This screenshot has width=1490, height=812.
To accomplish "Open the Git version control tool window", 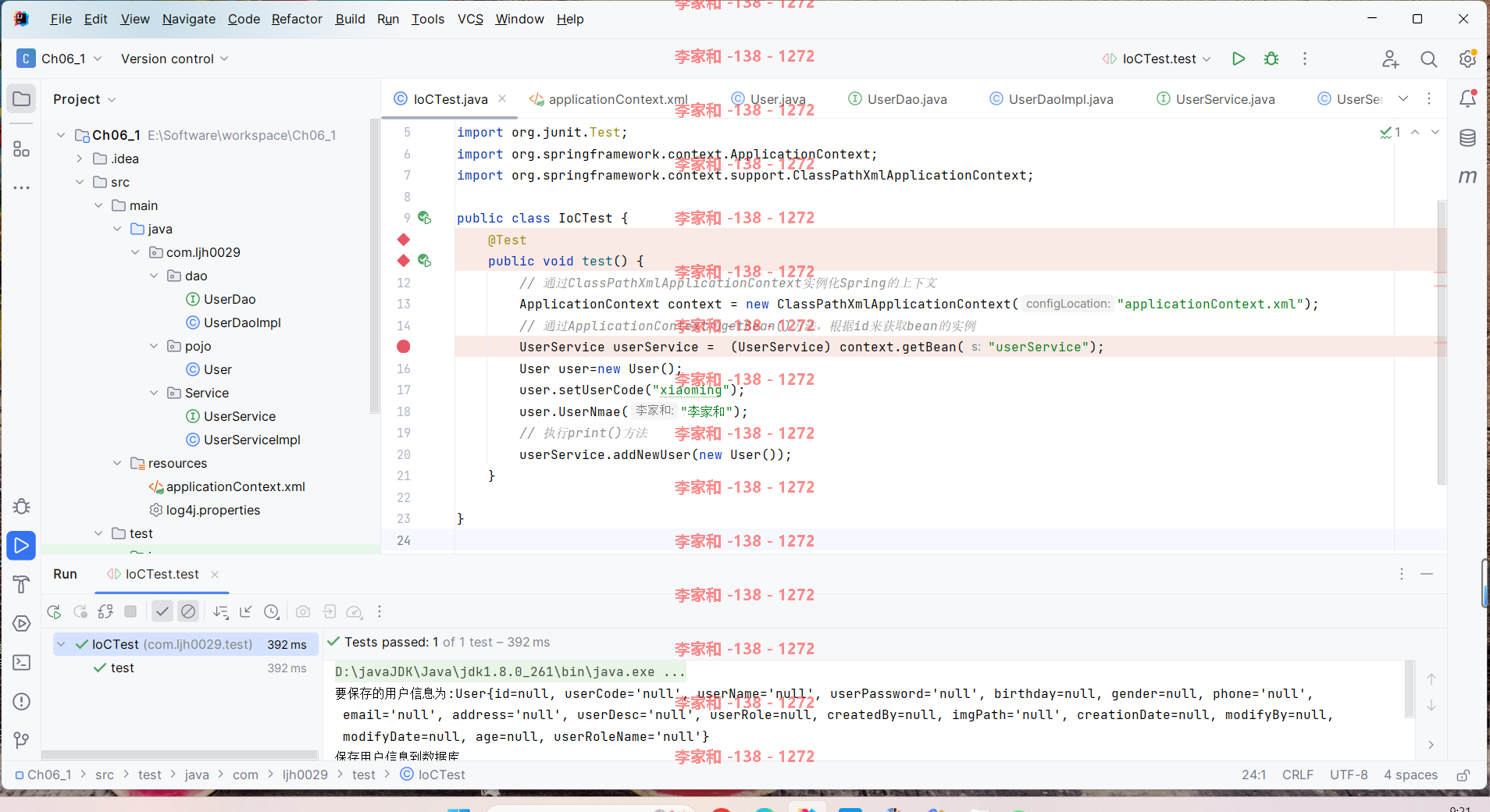I will [x=22, y=739].
